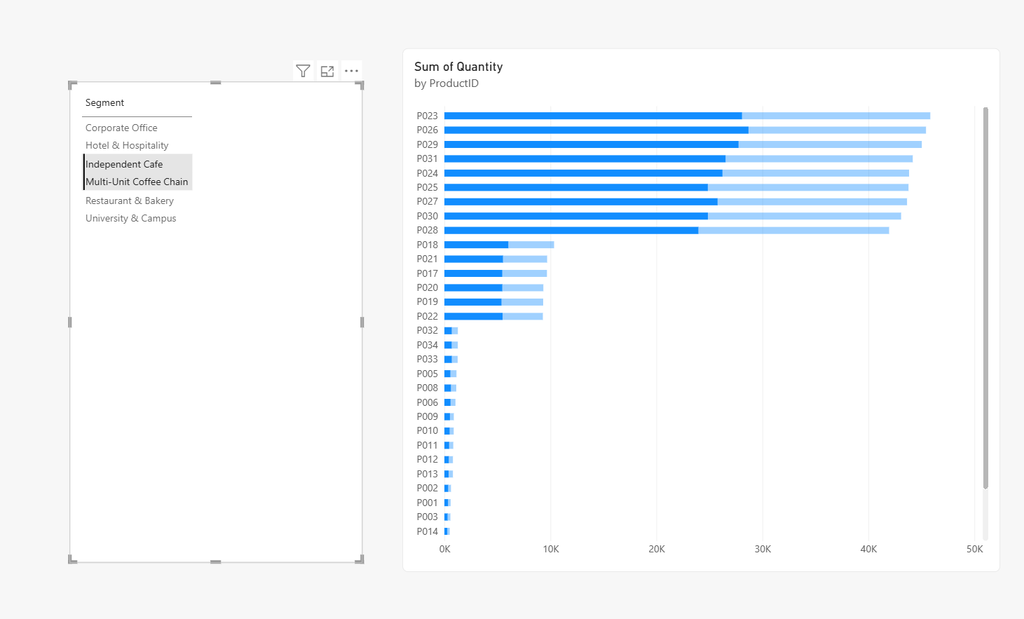Click the P017 product label
This screenshot has width=1024, height=619.
tap(427, 274)
